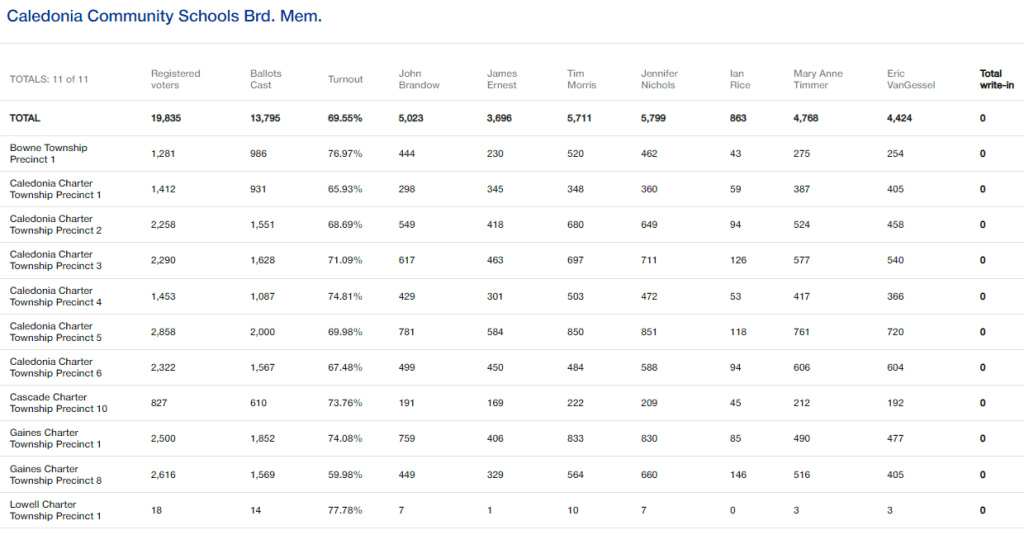Select the Bowne Township Precinct 1 row
The image size is (1024, 535).
pos(48,153)
